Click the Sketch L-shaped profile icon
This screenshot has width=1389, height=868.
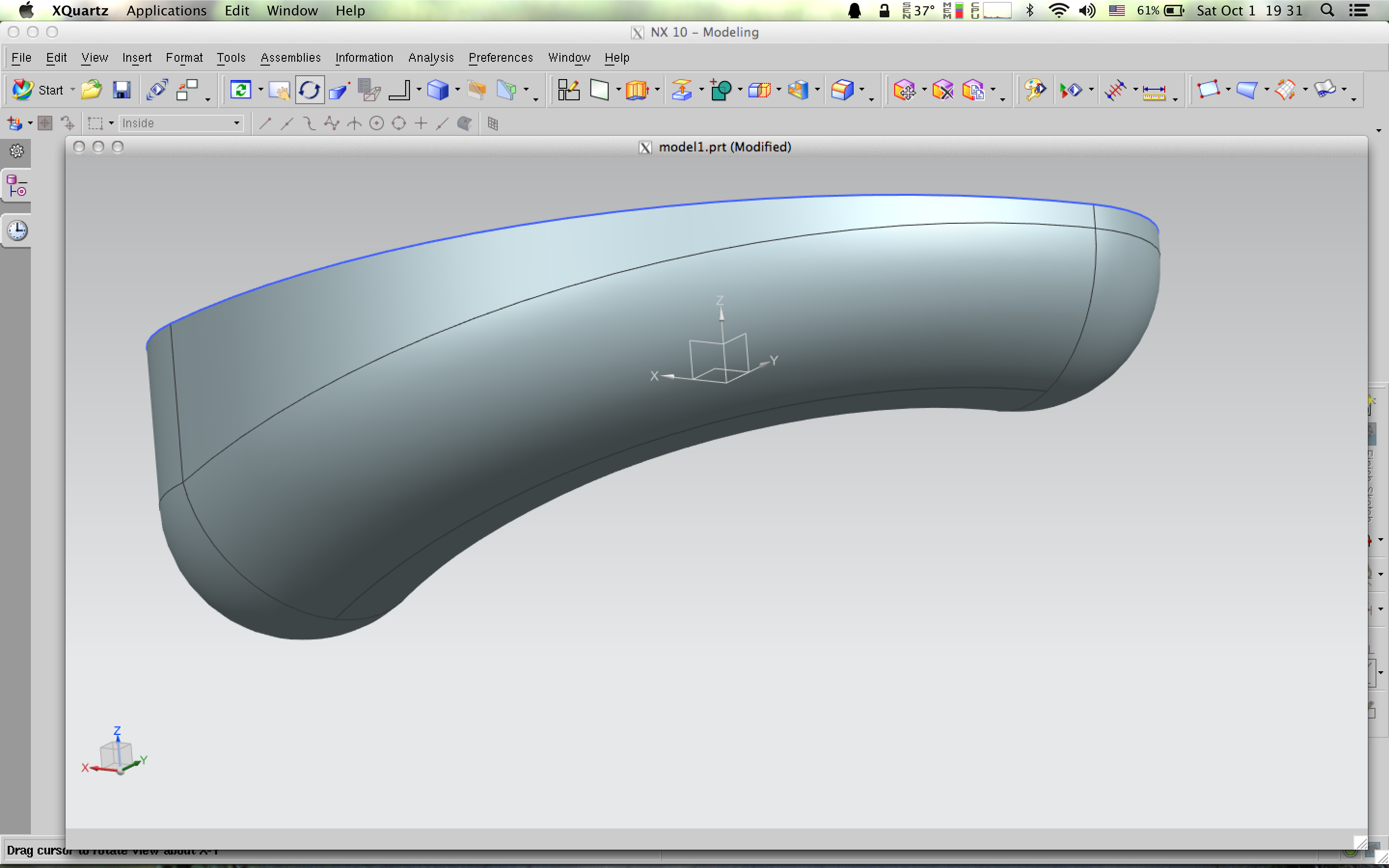(x=399, y=90)
